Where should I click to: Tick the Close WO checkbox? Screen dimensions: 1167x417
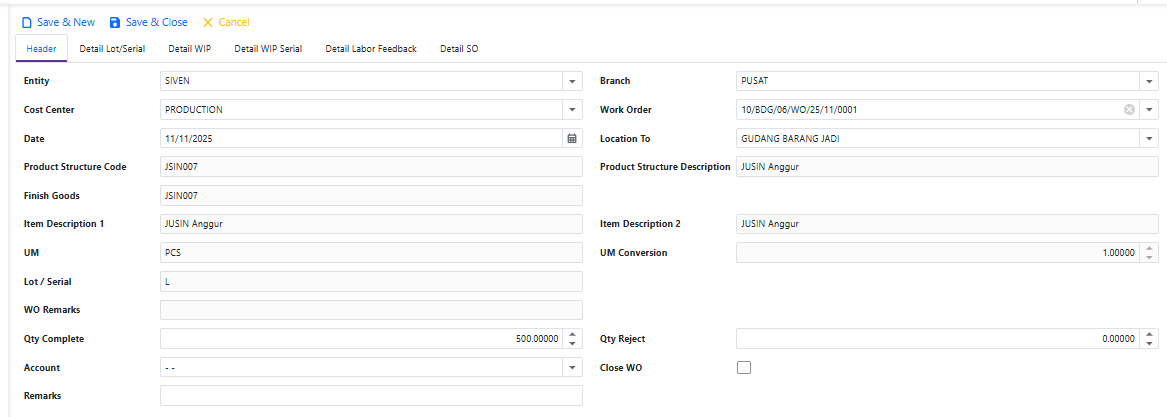click(x=744, y=367)
